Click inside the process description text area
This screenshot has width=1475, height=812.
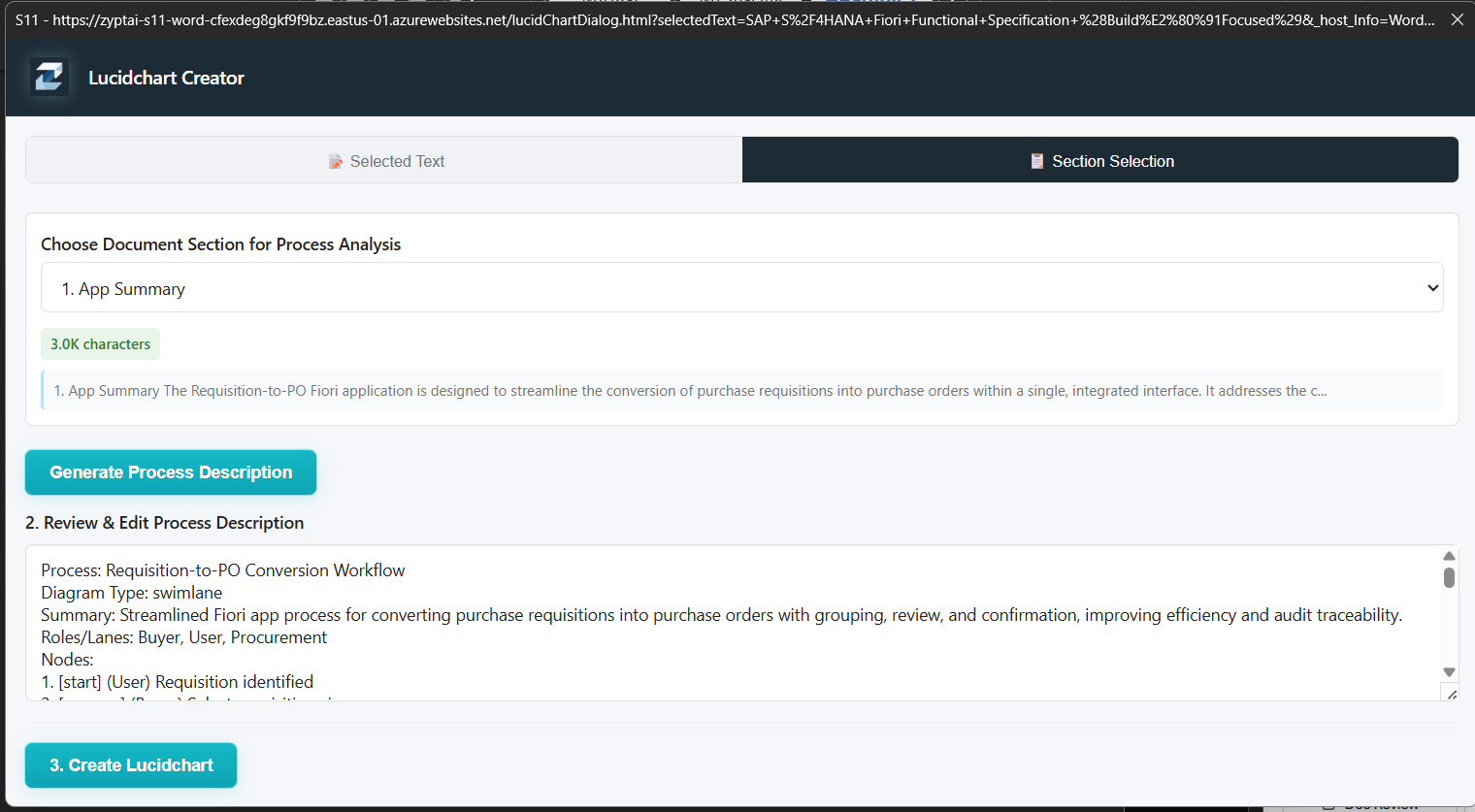point(733,624)
